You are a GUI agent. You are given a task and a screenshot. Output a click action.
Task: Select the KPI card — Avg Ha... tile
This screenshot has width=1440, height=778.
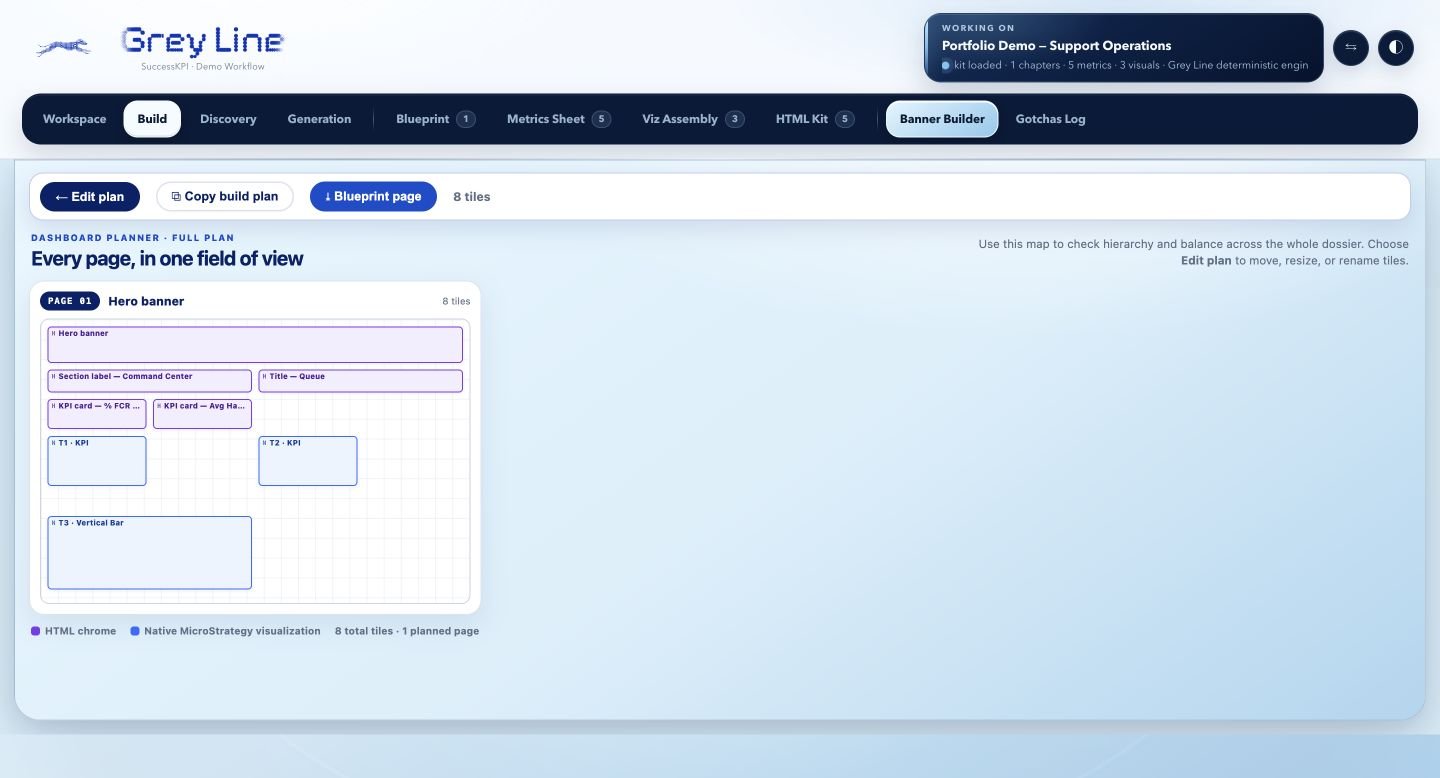tap(203, 414)
